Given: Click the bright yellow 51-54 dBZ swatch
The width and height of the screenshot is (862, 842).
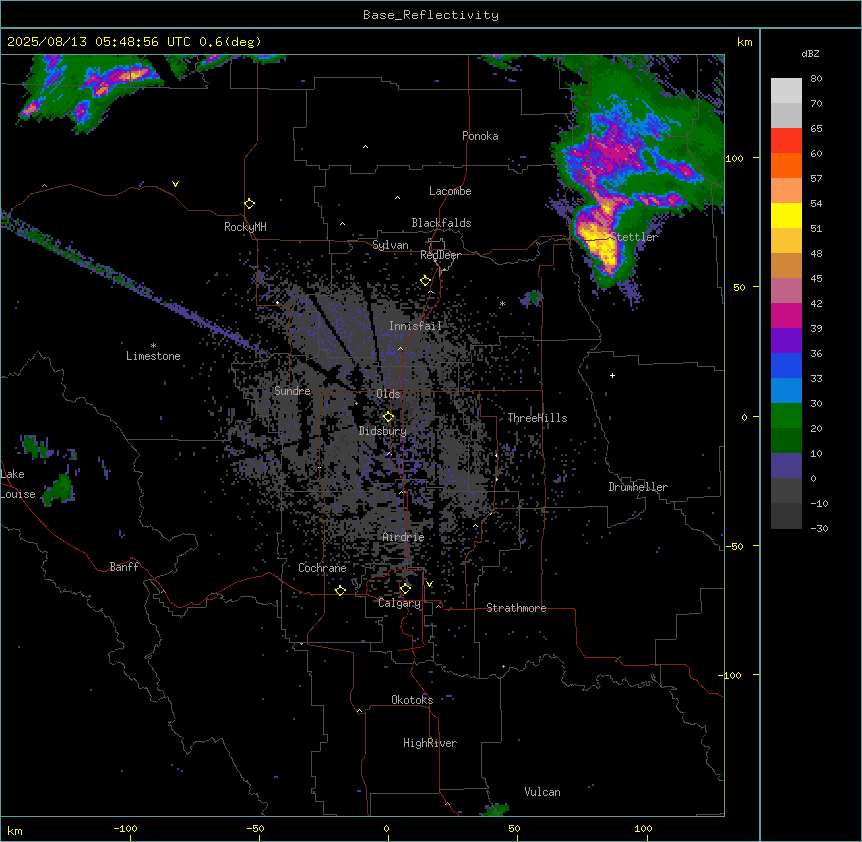Looking at the screenshot, I should (786, 215).
